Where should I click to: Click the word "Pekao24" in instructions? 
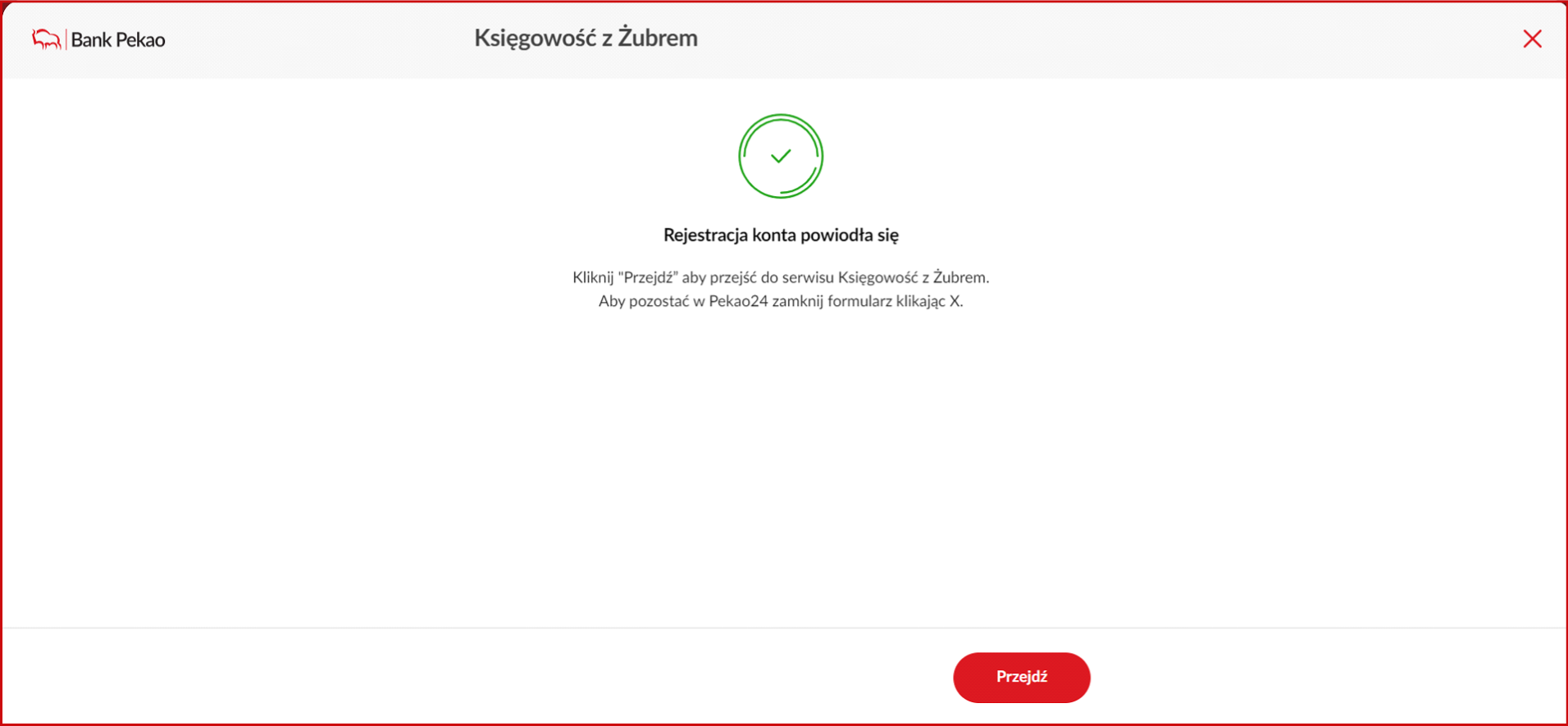point(738,301)
